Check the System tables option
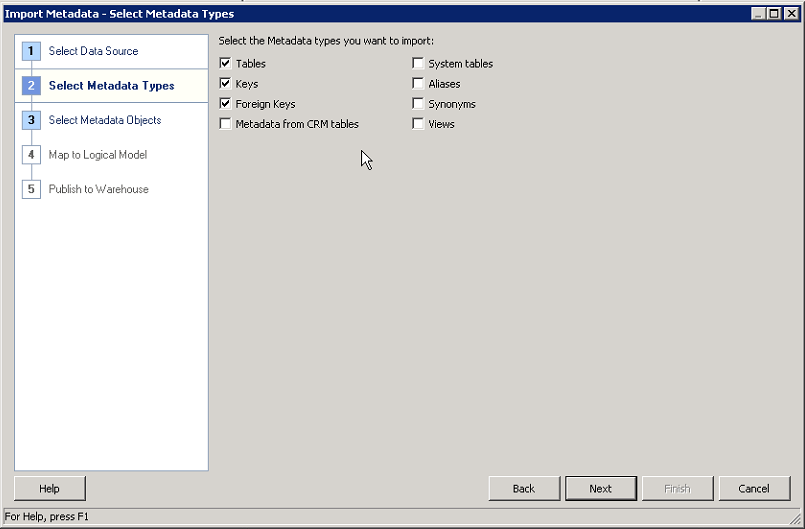The image size is (805, 529). point(418,64)
